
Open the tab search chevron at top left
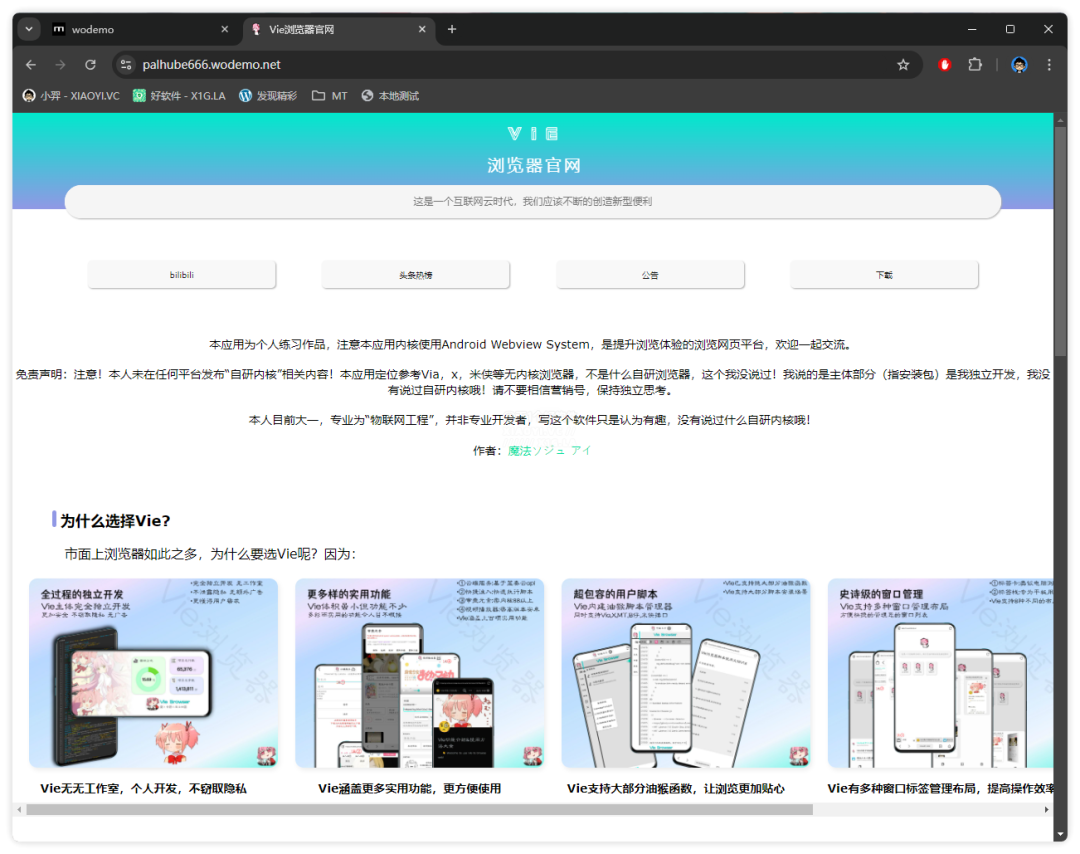coord(28,29)
